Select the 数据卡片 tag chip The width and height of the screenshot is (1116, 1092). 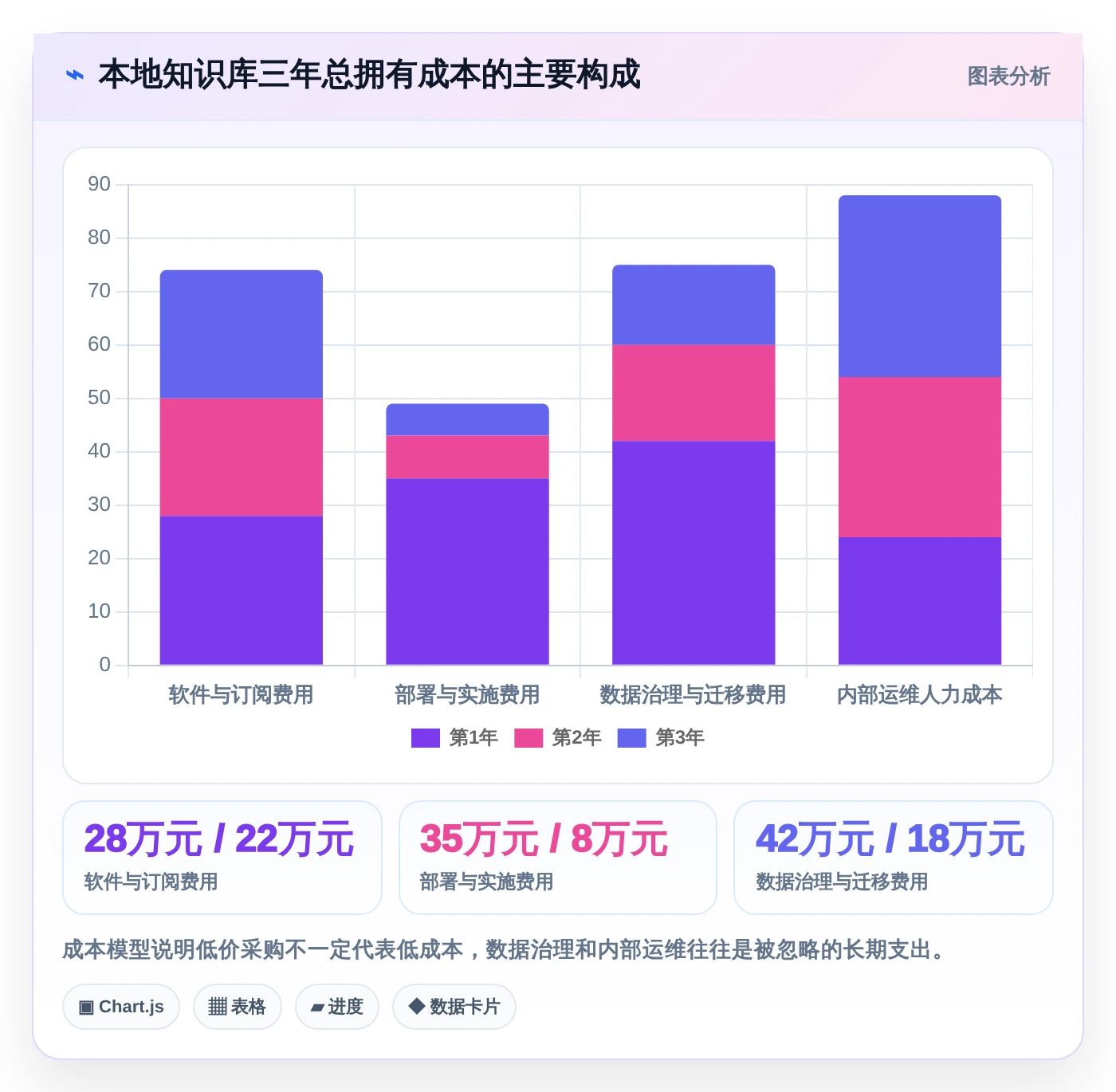[x=454, y=1007]
